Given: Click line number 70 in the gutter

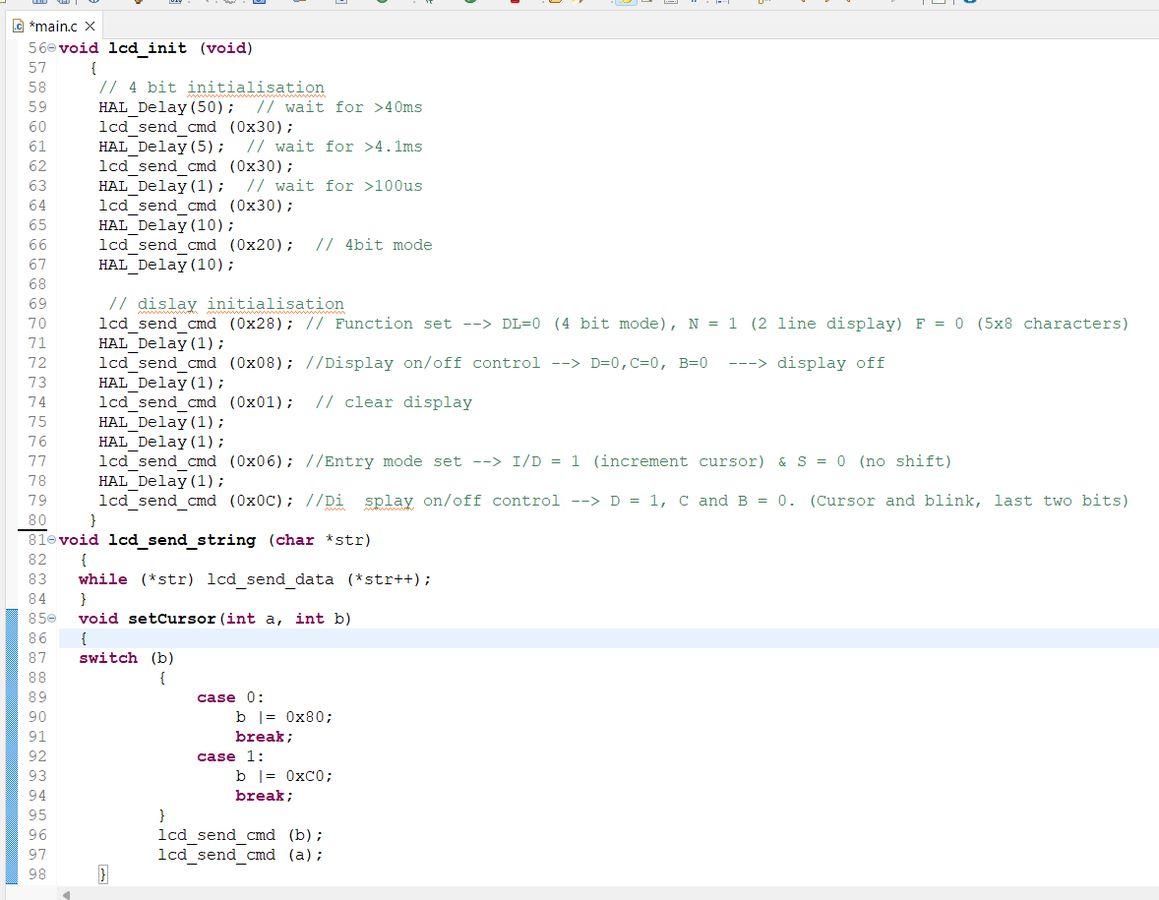Looking at the screenshot, I should (37, 323).
